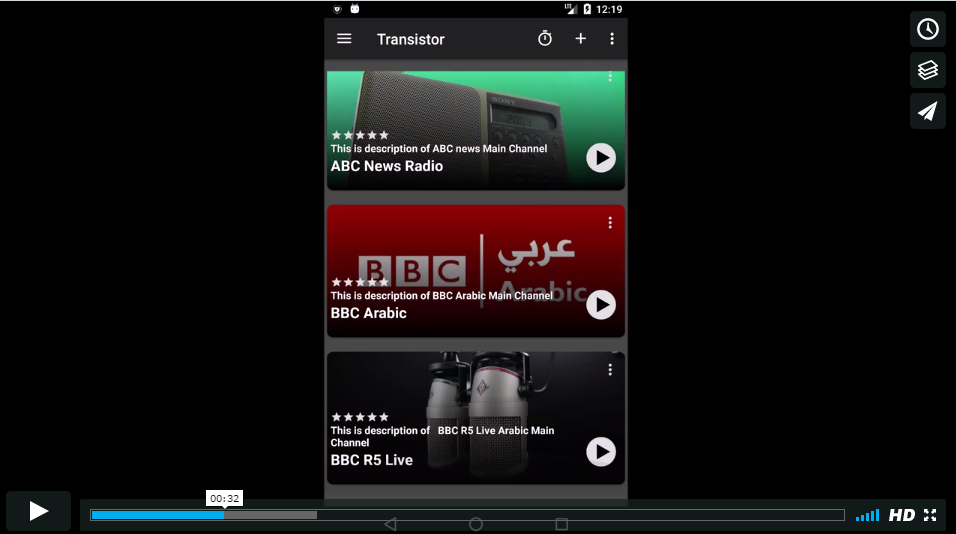Screen dimensions: 956x534
Task: Seek on the video progress bar
Action: pyautogui.click(x=467, y=515)
